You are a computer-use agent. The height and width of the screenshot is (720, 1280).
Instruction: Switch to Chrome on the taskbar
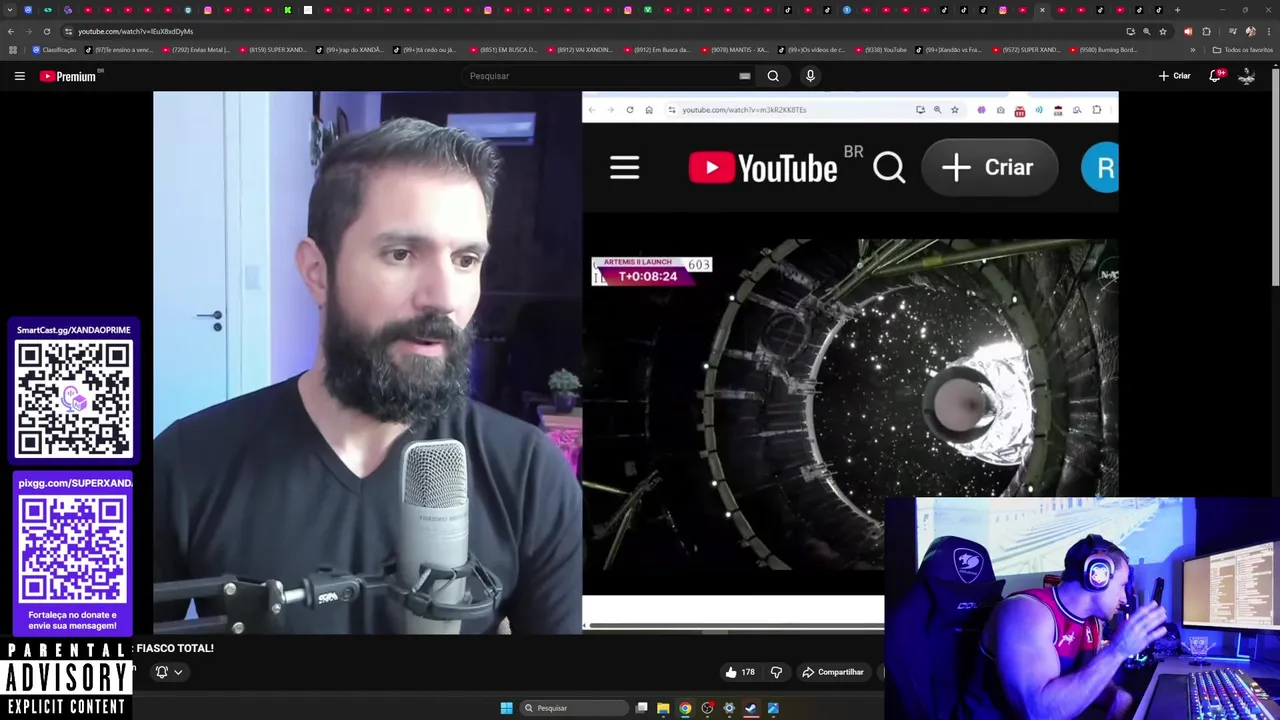click(x=685, y=708)
